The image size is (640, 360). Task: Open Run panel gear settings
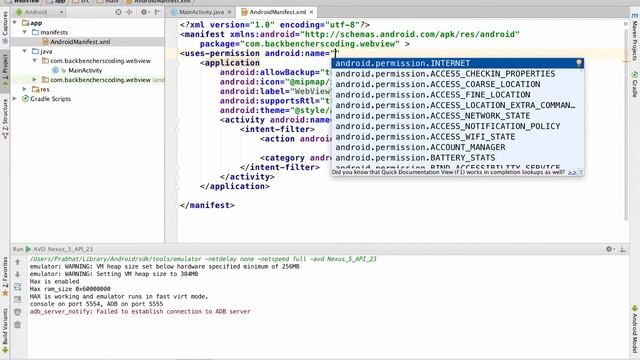tap(609, 249)
